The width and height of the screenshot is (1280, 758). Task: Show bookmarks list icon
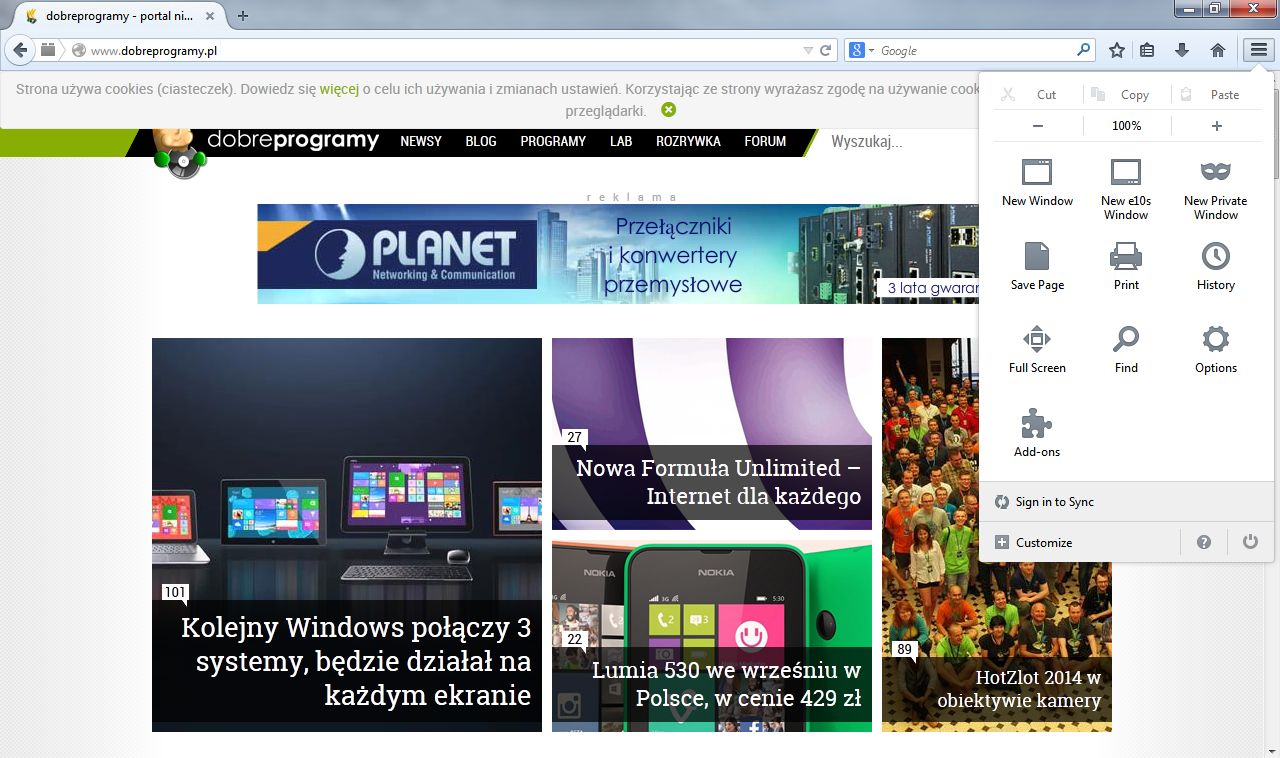coord(1147,50)
